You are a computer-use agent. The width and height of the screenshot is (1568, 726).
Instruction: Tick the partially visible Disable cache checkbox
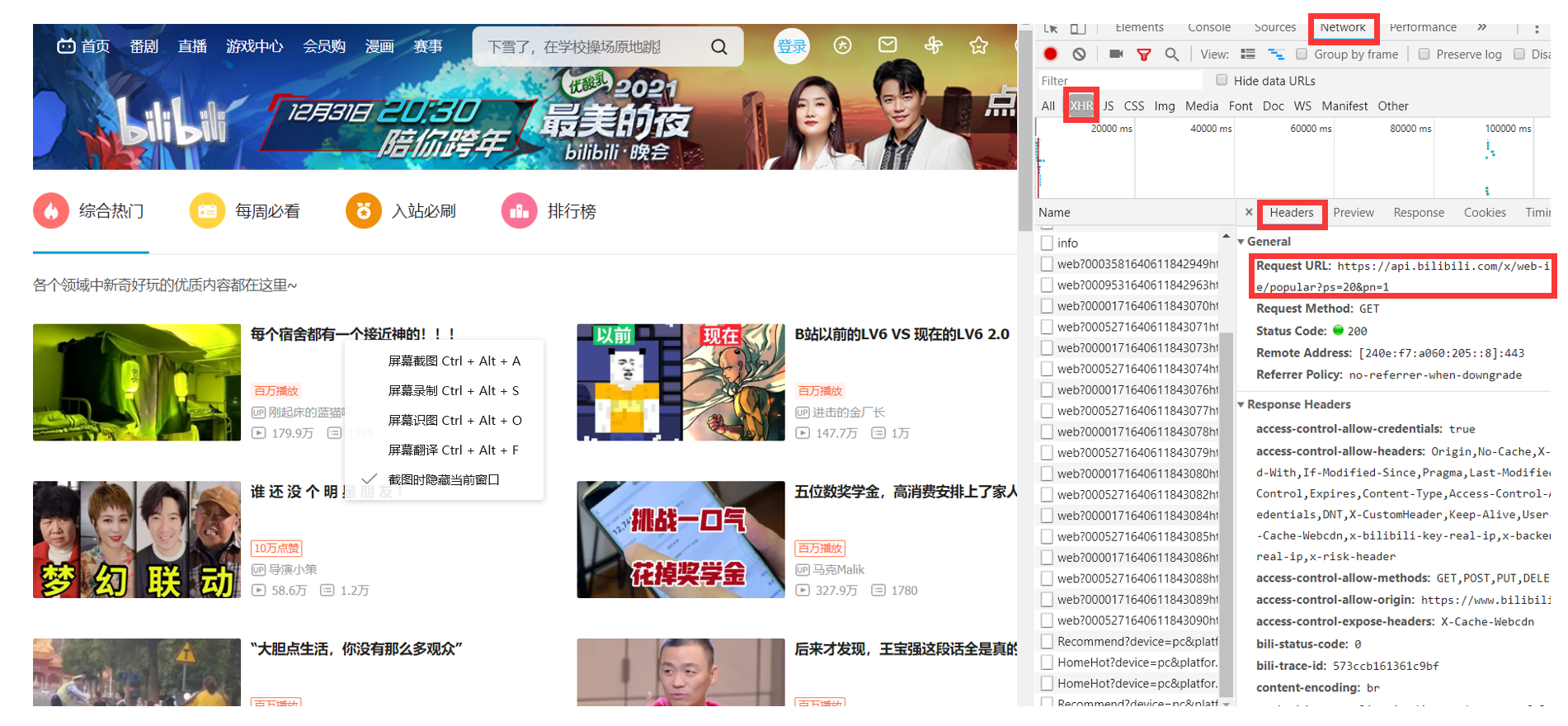click(x=1519, y=54)
